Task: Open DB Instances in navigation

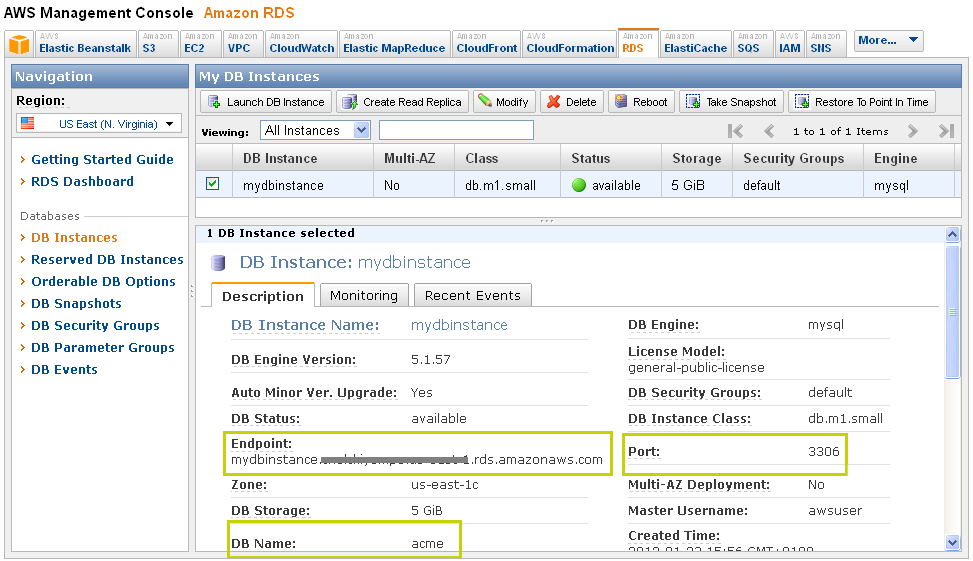Action: tap(74, 238)
